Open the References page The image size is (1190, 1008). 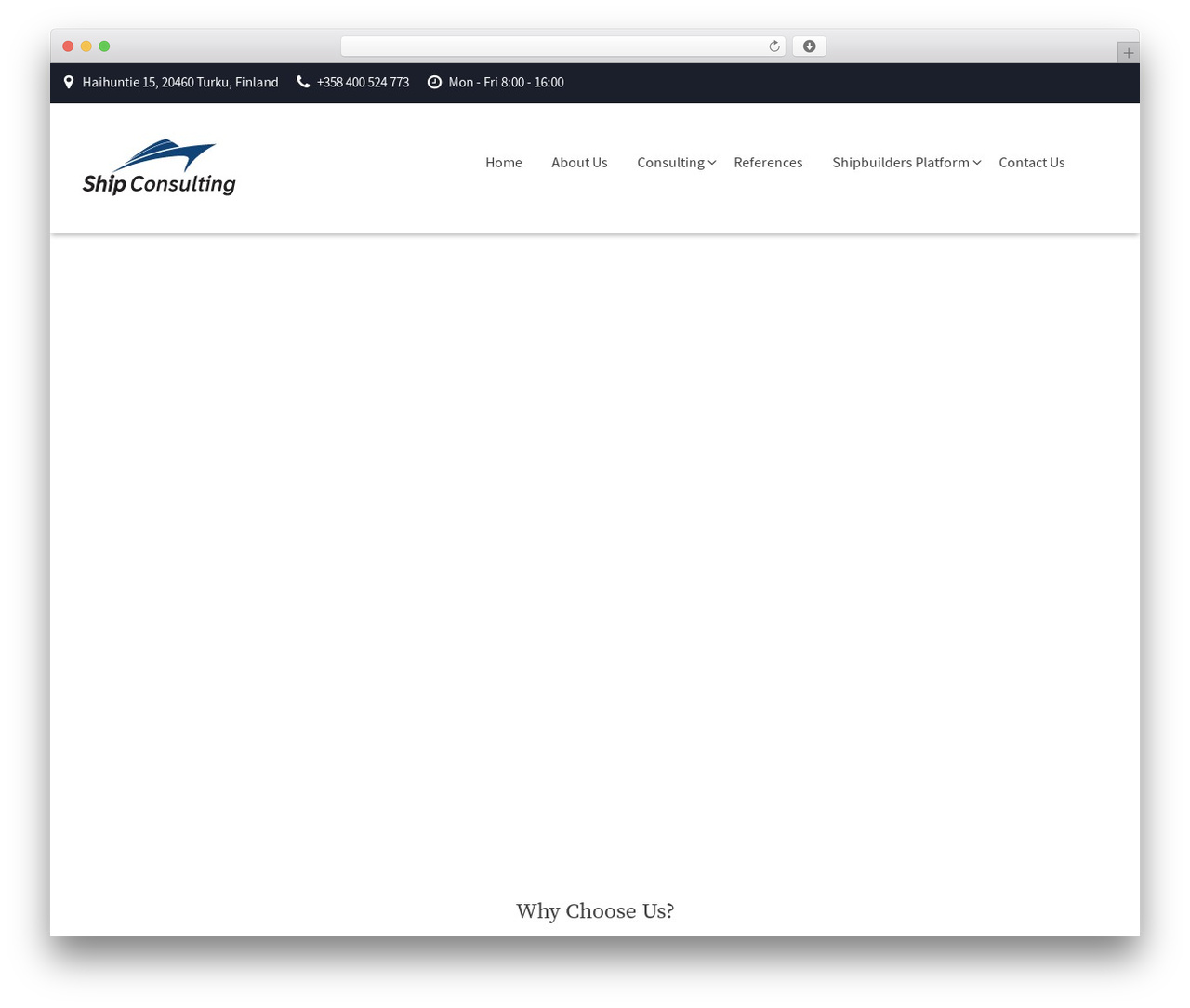tap(768, 162)
